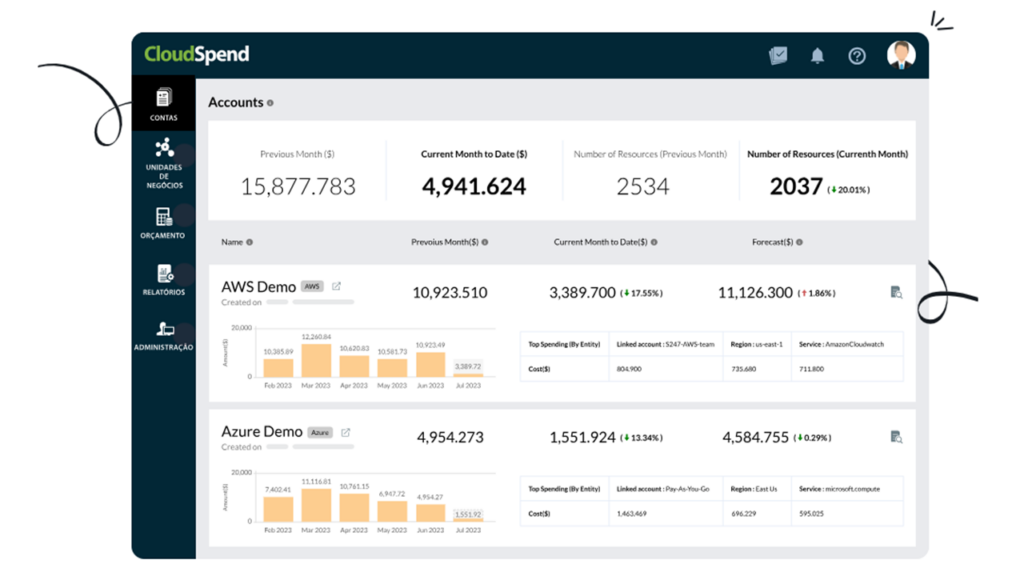The width and height of the screenshot is (1024, 576).
Task: Select Azure Demo forecast 4,584.755
Action: click(x=756, y=438)
